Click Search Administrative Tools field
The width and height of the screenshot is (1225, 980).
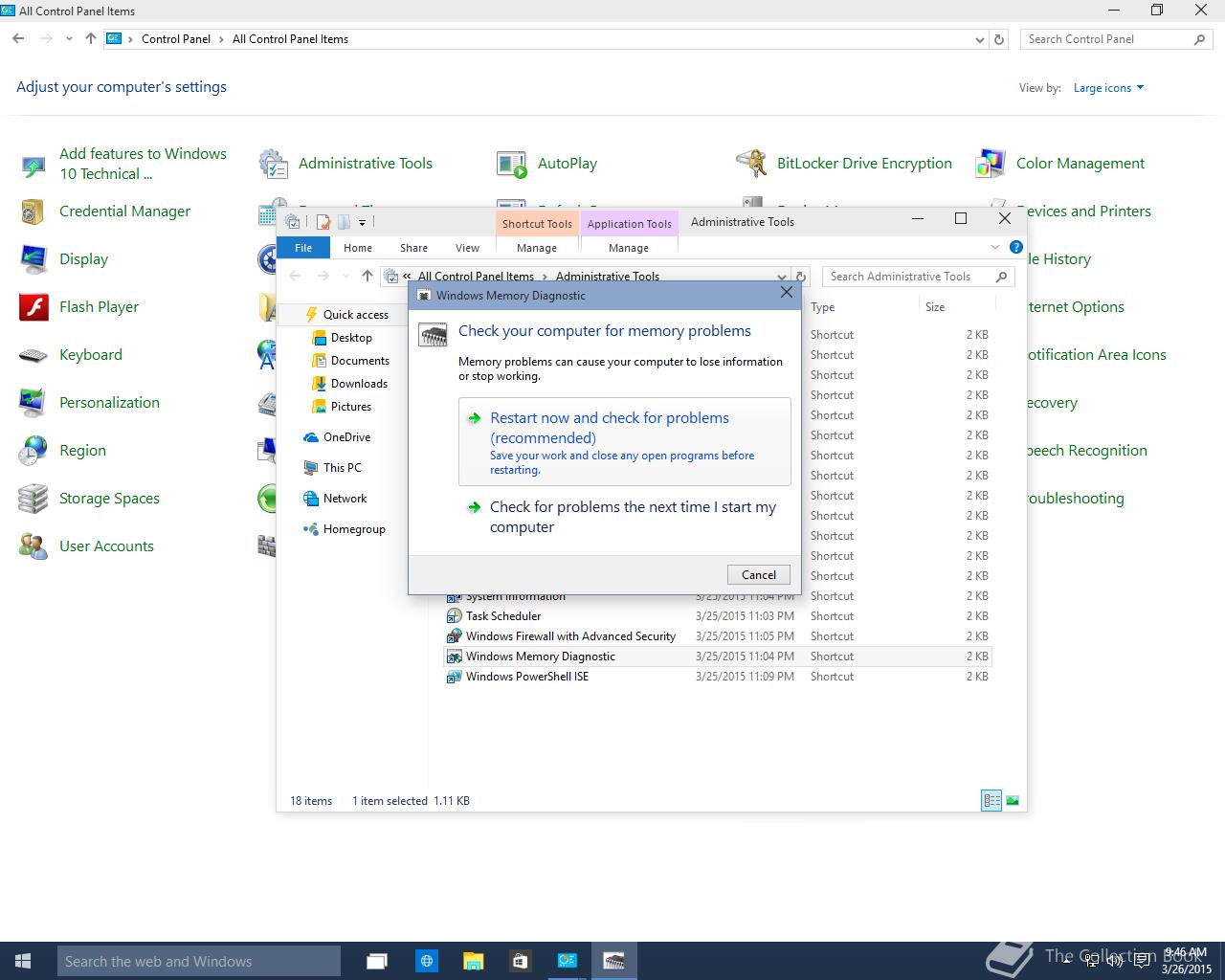917,277
